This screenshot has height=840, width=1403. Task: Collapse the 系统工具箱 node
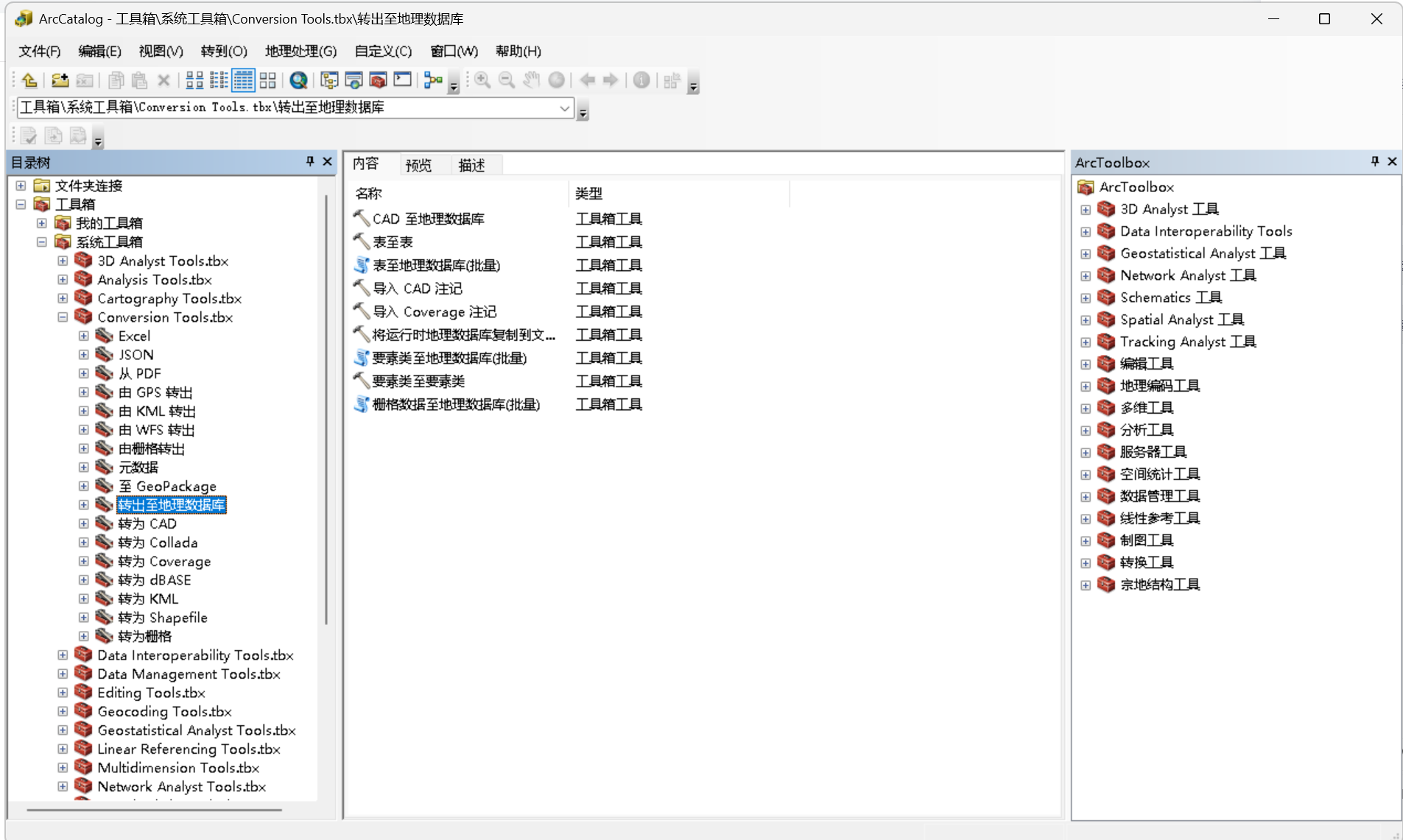pyautogui.click(x=42, y=242)
